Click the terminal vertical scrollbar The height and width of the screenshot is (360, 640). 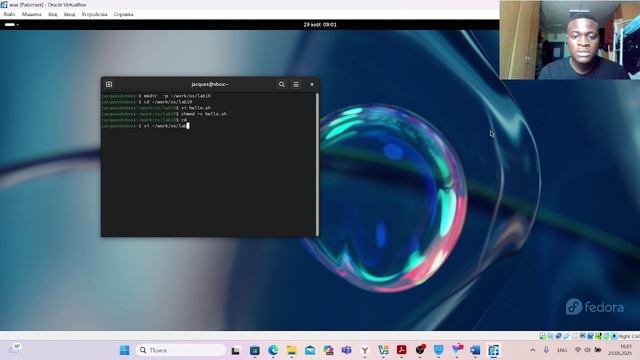click(317, 163)
